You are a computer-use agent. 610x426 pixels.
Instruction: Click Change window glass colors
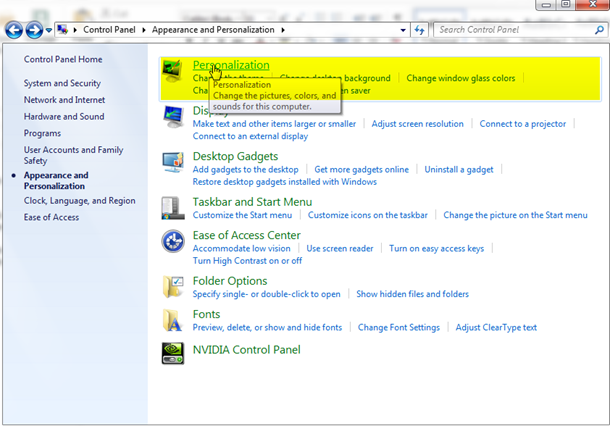pos(461,78)
